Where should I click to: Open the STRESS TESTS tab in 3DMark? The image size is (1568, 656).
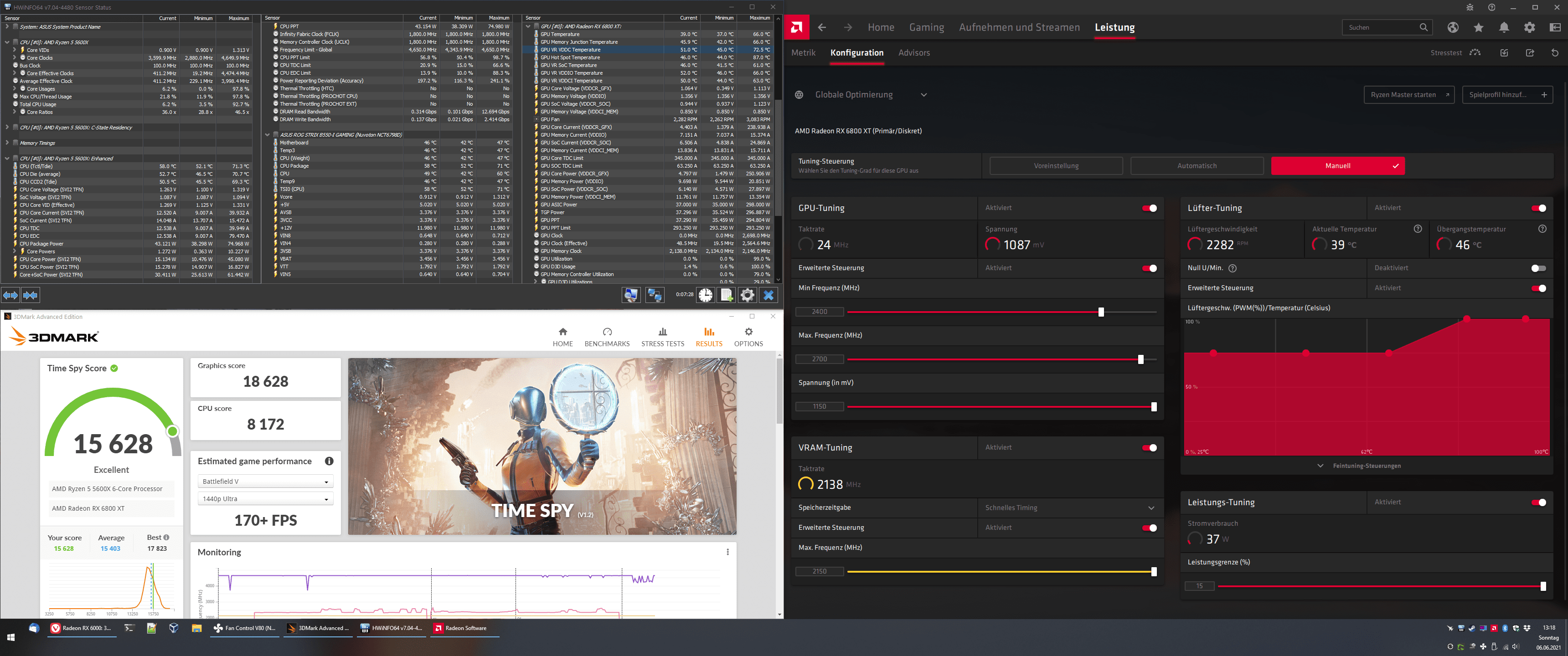[662, 337]
